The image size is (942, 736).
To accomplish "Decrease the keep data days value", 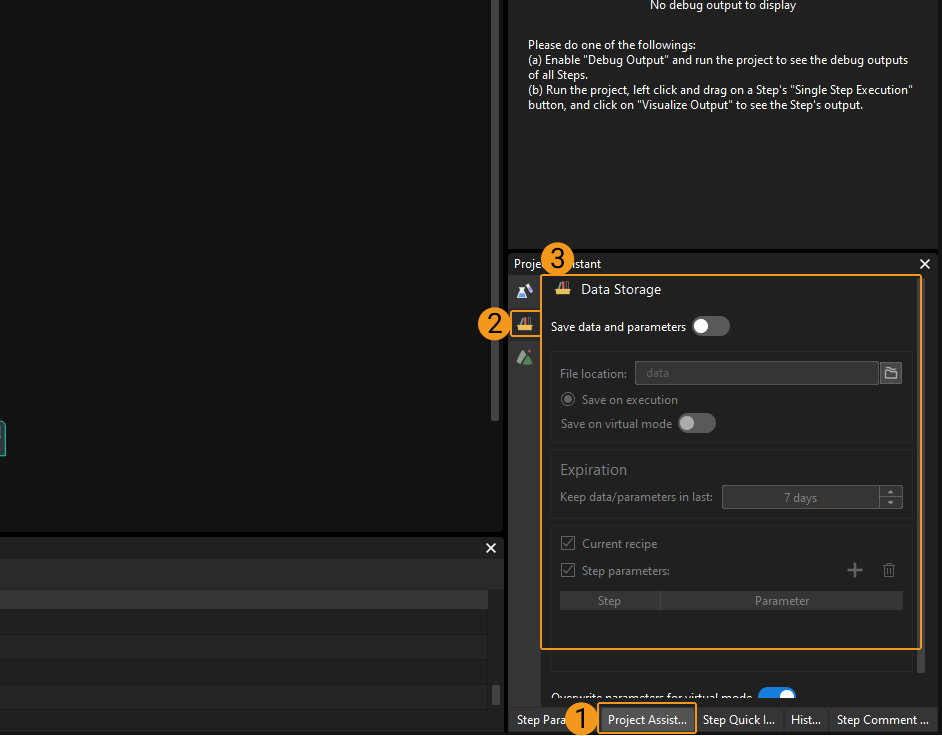I will pos(890,503).
